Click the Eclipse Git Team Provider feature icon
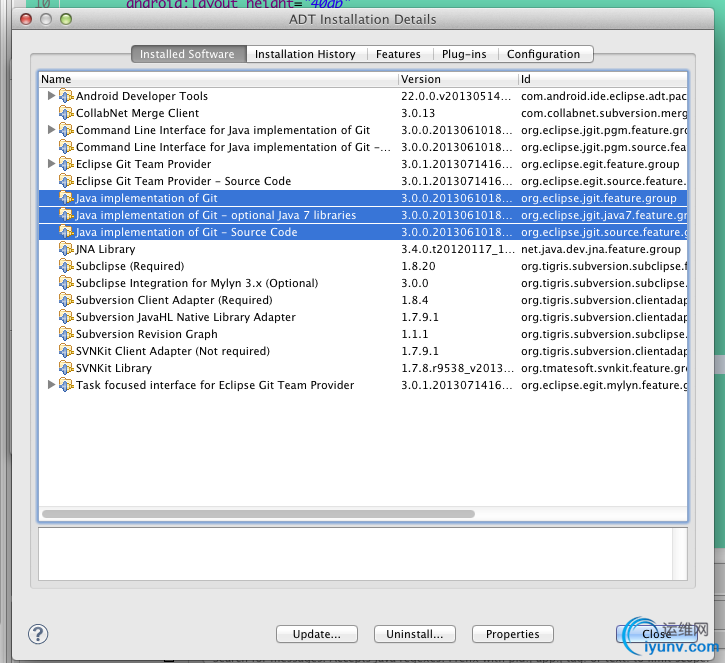725x663 pixels. point(66,164)
